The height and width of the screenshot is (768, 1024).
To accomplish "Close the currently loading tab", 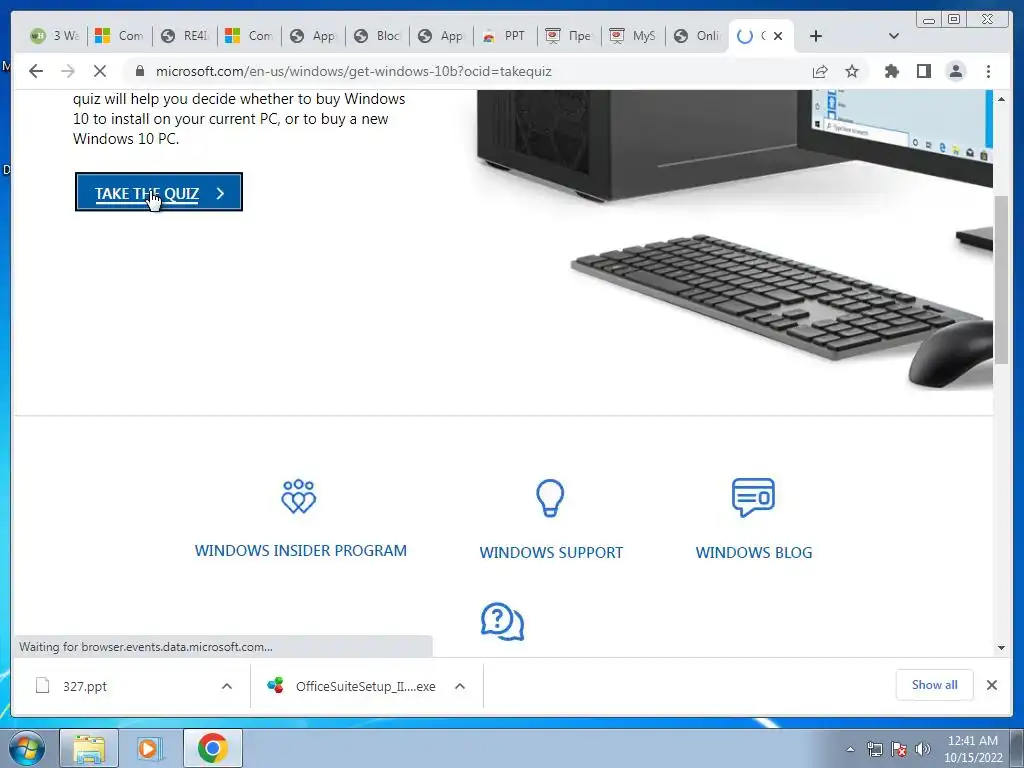I will coord(778,36).
